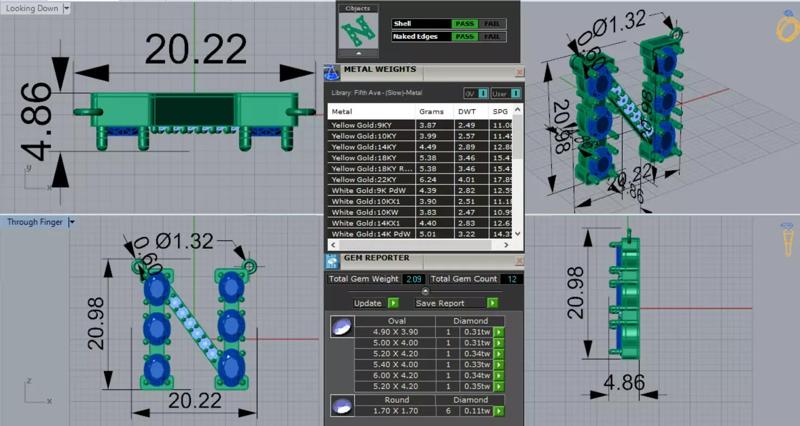The width and height of the screenshot is (800, 426).
Task: Click green arrow for 5.40 X 4.00 oval
Action: coord(498,365)
